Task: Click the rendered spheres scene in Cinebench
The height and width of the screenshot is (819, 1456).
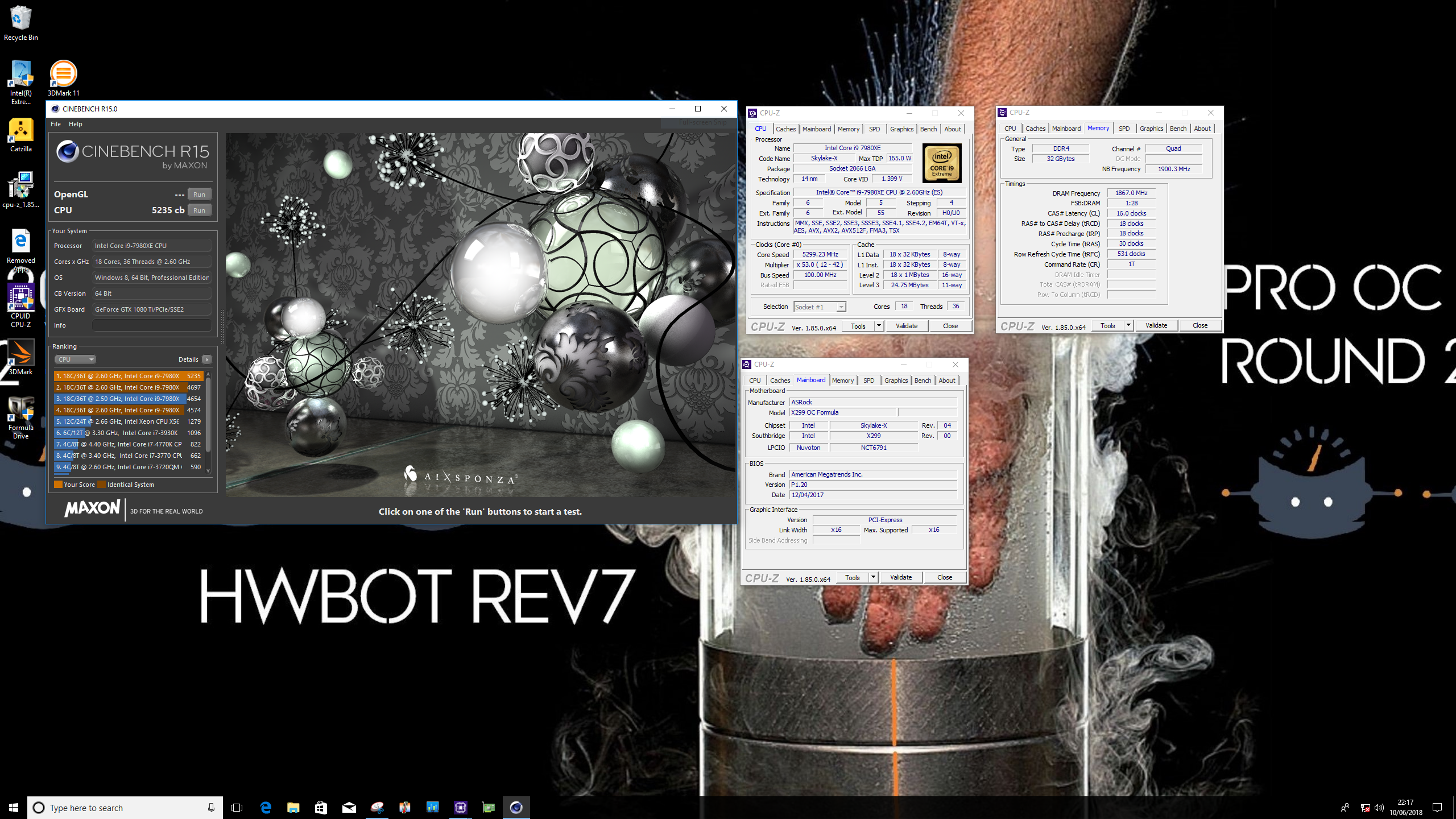Action: tap(481, 315)
